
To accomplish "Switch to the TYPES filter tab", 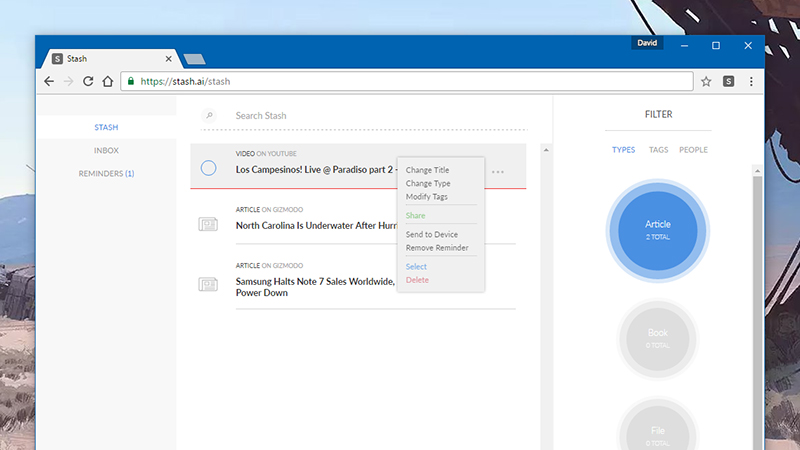I will point(623,149).
